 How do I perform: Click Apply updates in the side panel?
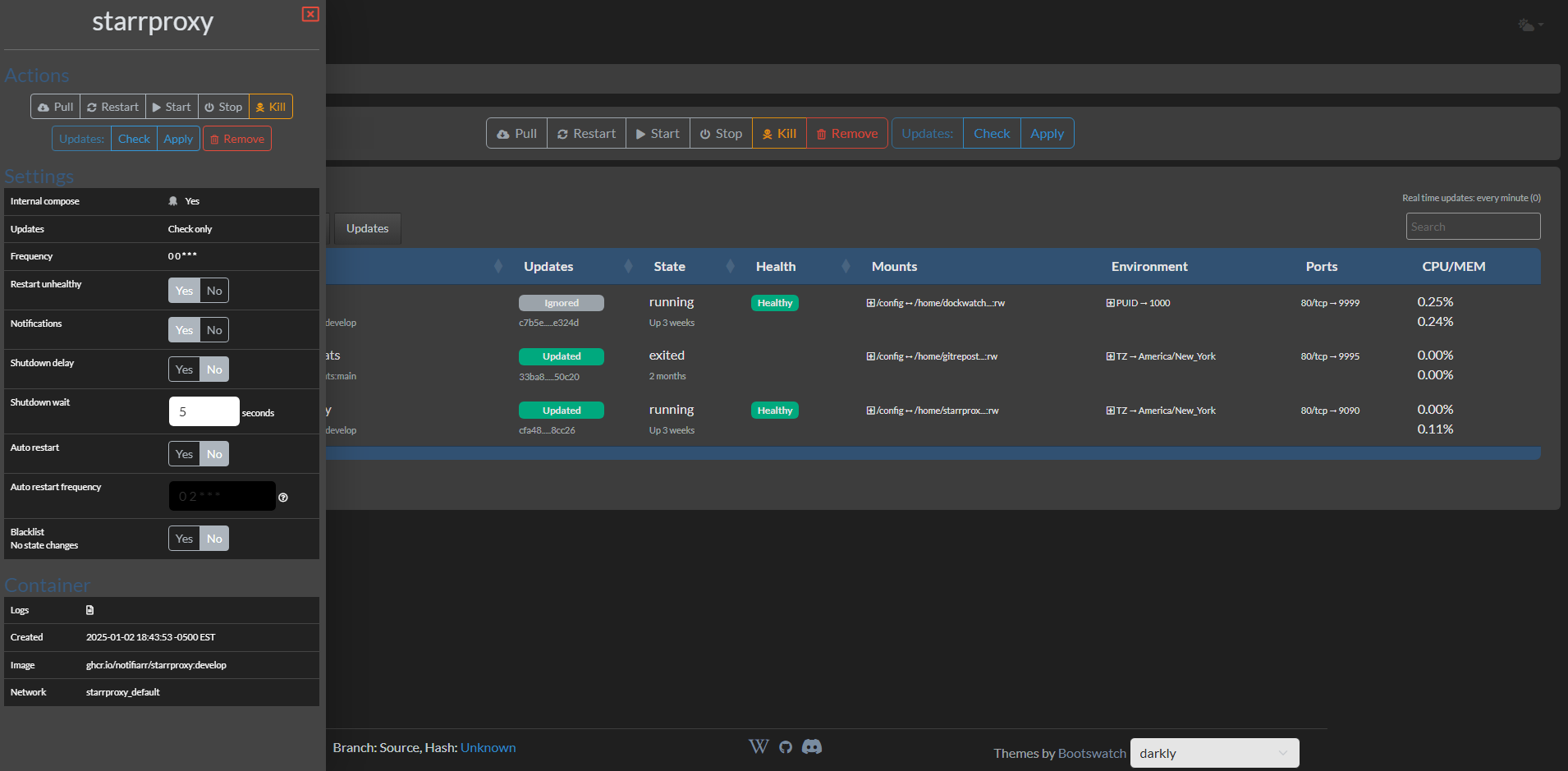(178, 139)
